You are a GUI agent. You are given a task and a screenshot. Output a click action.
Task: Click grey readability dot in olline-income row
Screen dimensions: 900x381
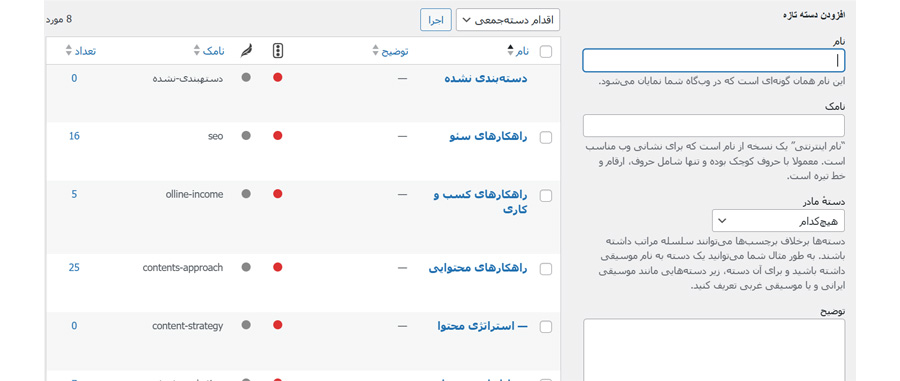pyautogui.click(x=246, y=194)
